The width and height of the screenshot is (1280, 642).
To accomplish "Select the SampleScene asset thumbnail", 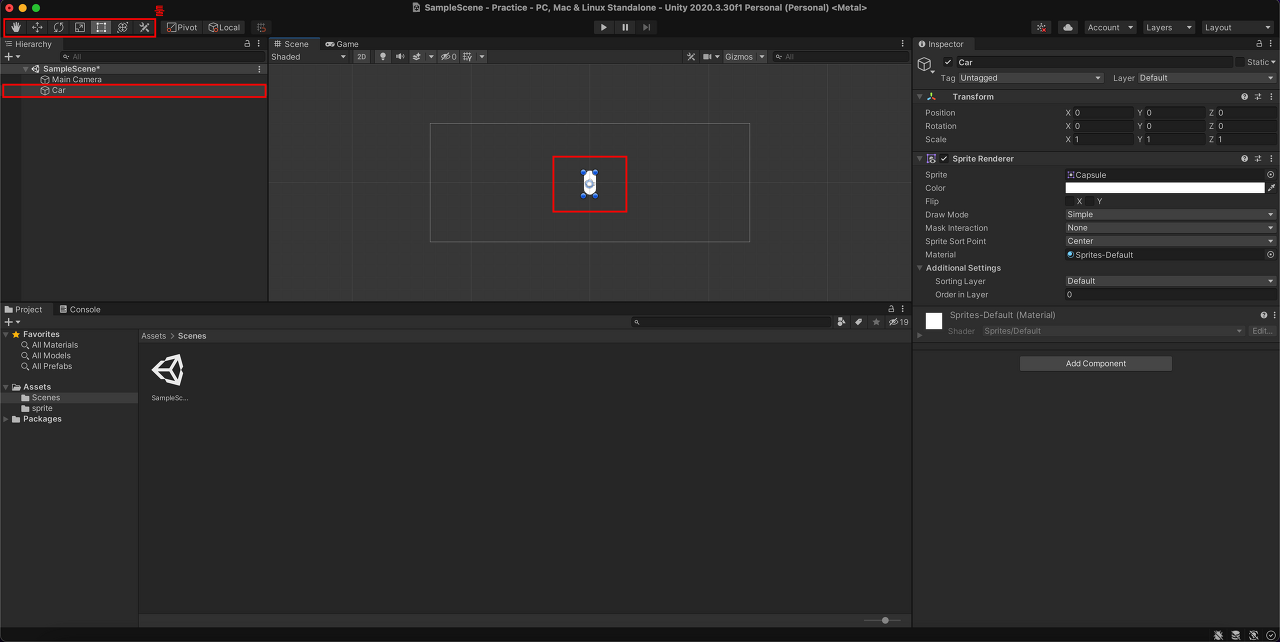I will [x=168, y=371].
